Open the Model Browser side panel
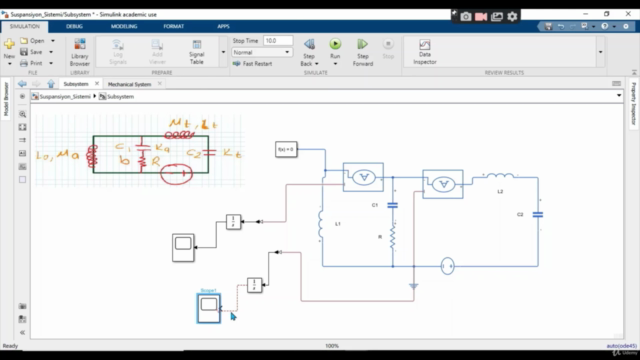Image resolution: width=640 pixels, height=360 pixels. click(x=6, y=99)
